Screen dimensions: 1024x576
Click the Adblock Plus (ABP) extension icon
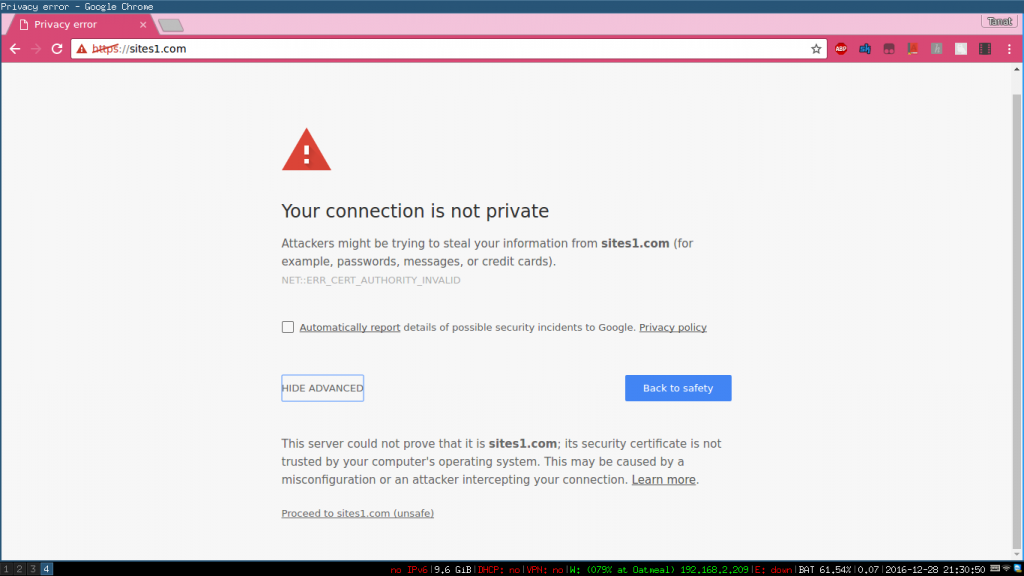tap(841, 49)
